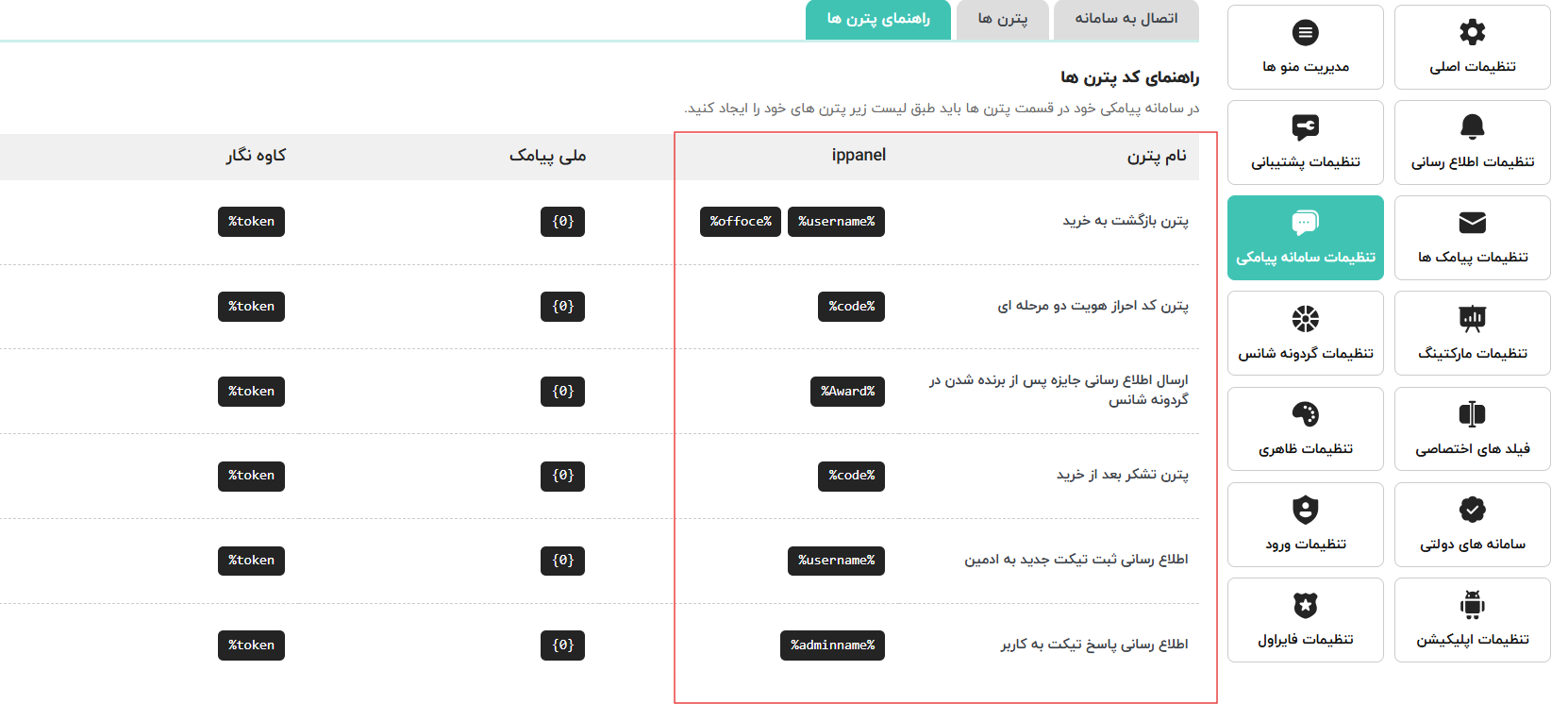The image size is (1568, 704).
Task: Click row label پترن تشکر بعد از خرید
Action: click(x=1122, y=475)
